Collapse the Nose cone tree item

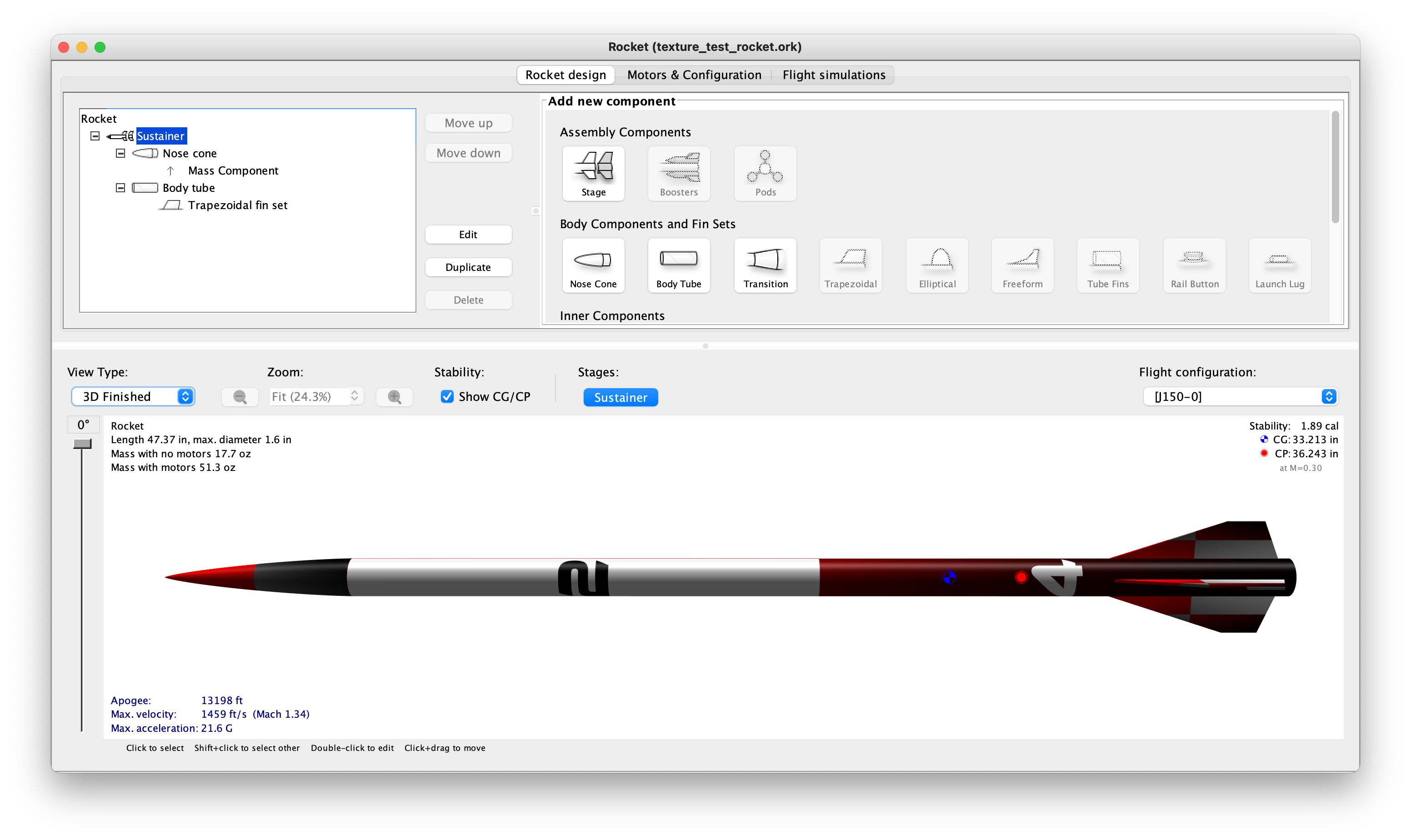[x=120, y=153]
